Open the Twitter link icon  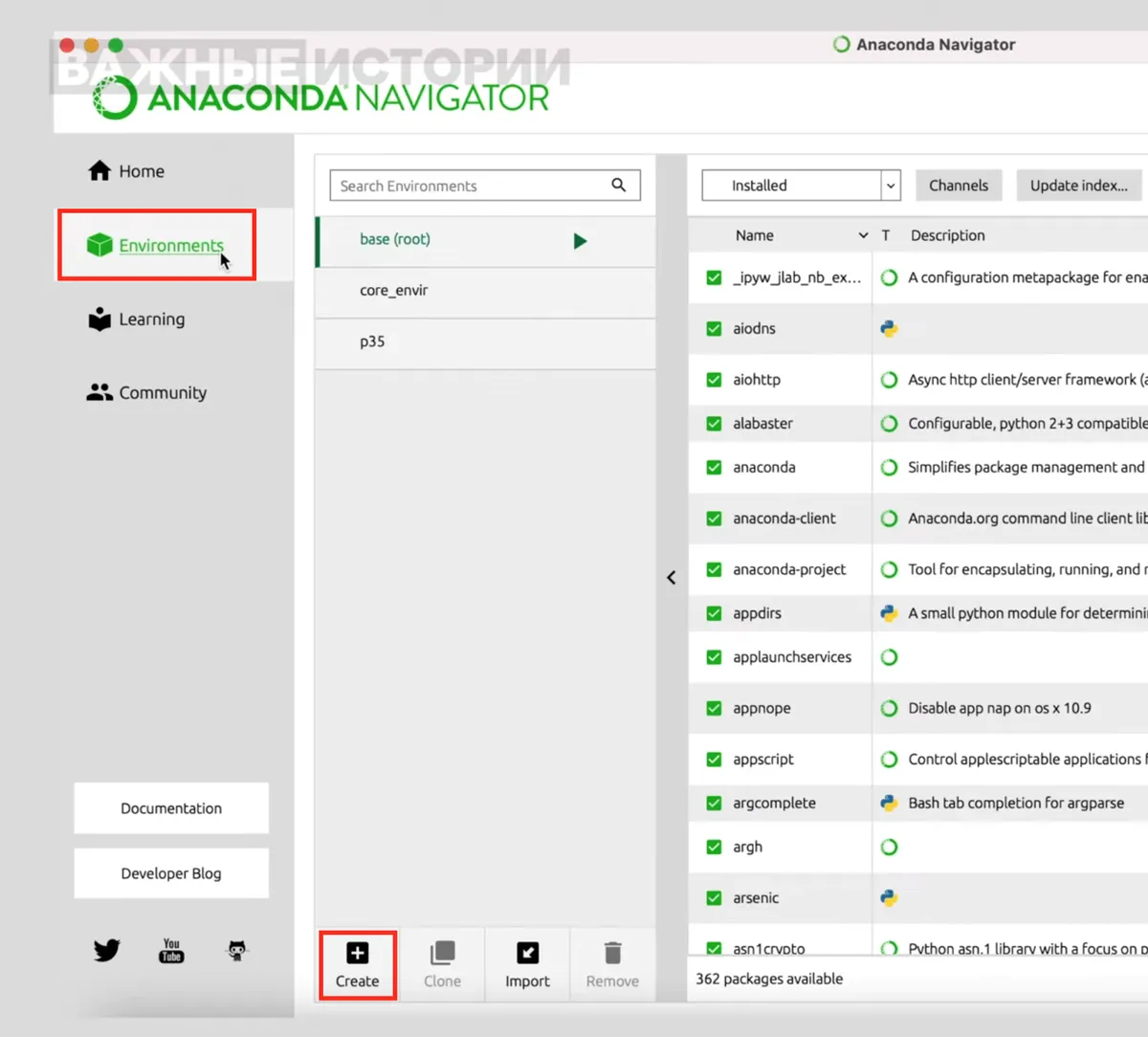[x=106, y=950]
